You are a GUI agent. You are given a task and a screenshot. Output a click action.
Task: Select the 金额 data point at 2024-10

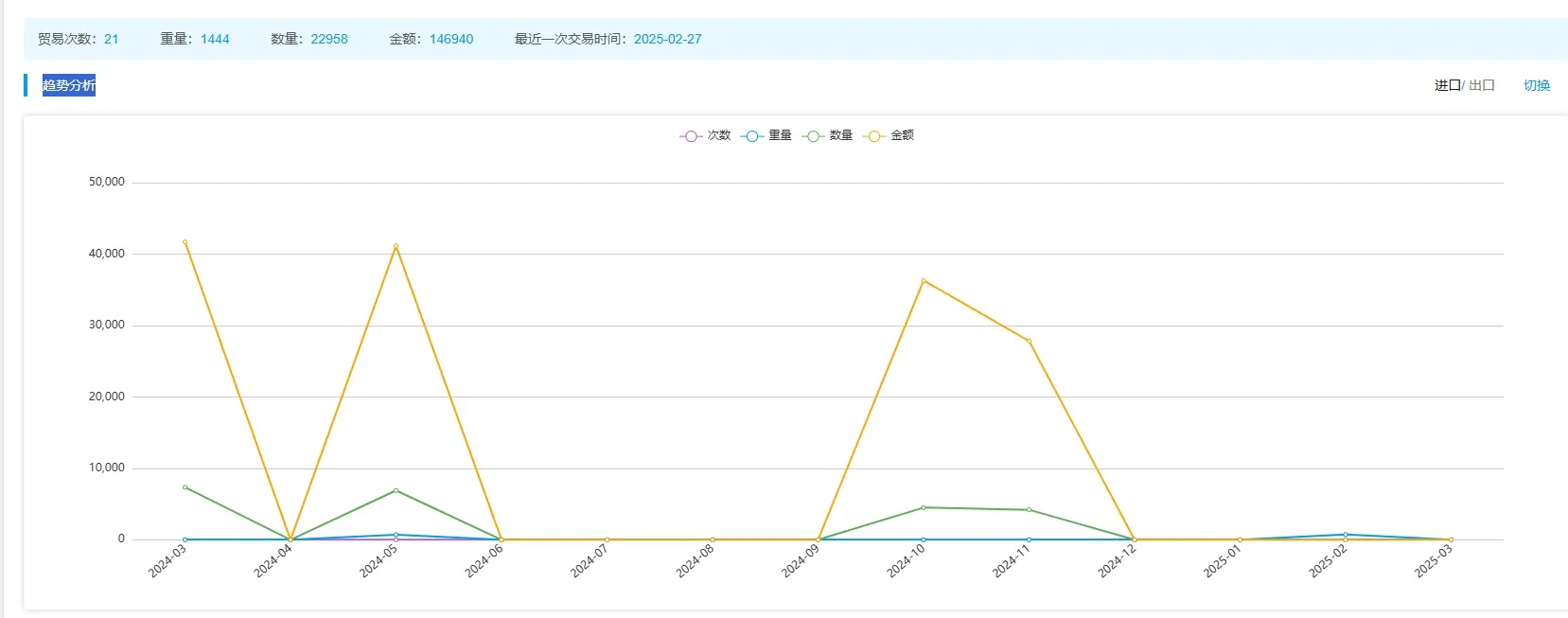pyautogui.click(x=924, y=280)
